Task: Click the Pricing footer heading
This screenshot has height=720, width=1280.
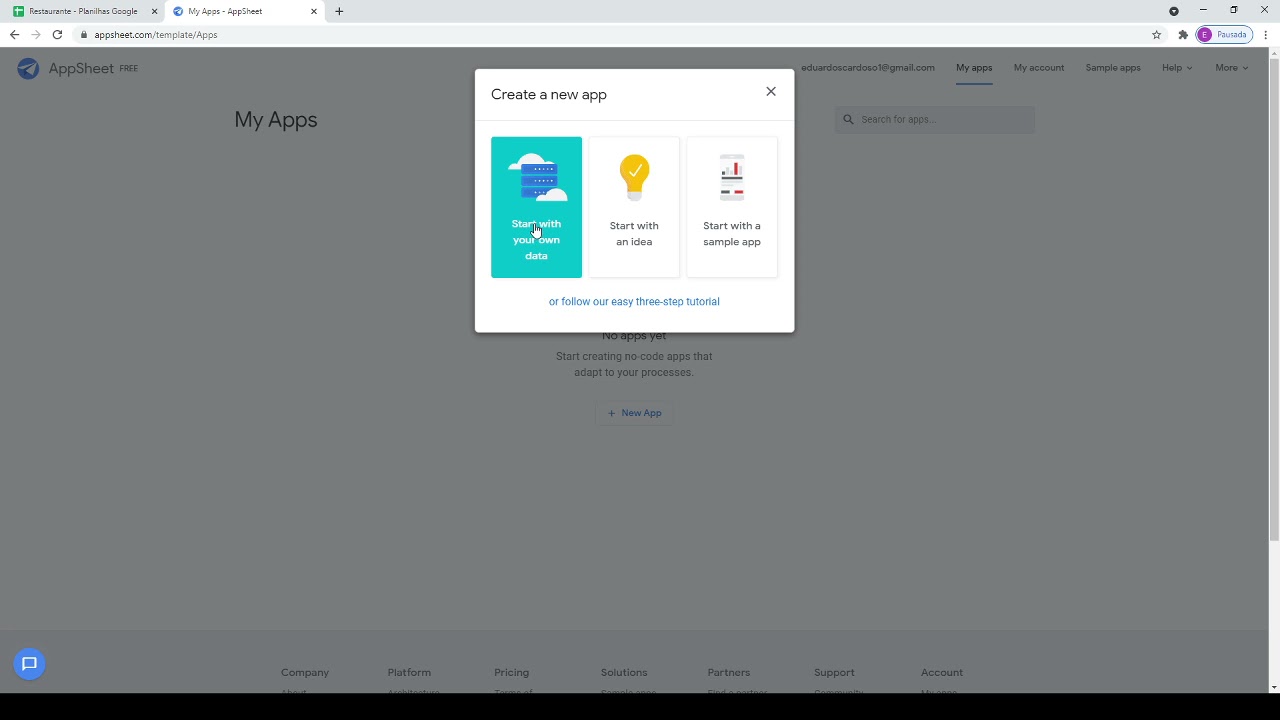Action: (x=511, y=672)
